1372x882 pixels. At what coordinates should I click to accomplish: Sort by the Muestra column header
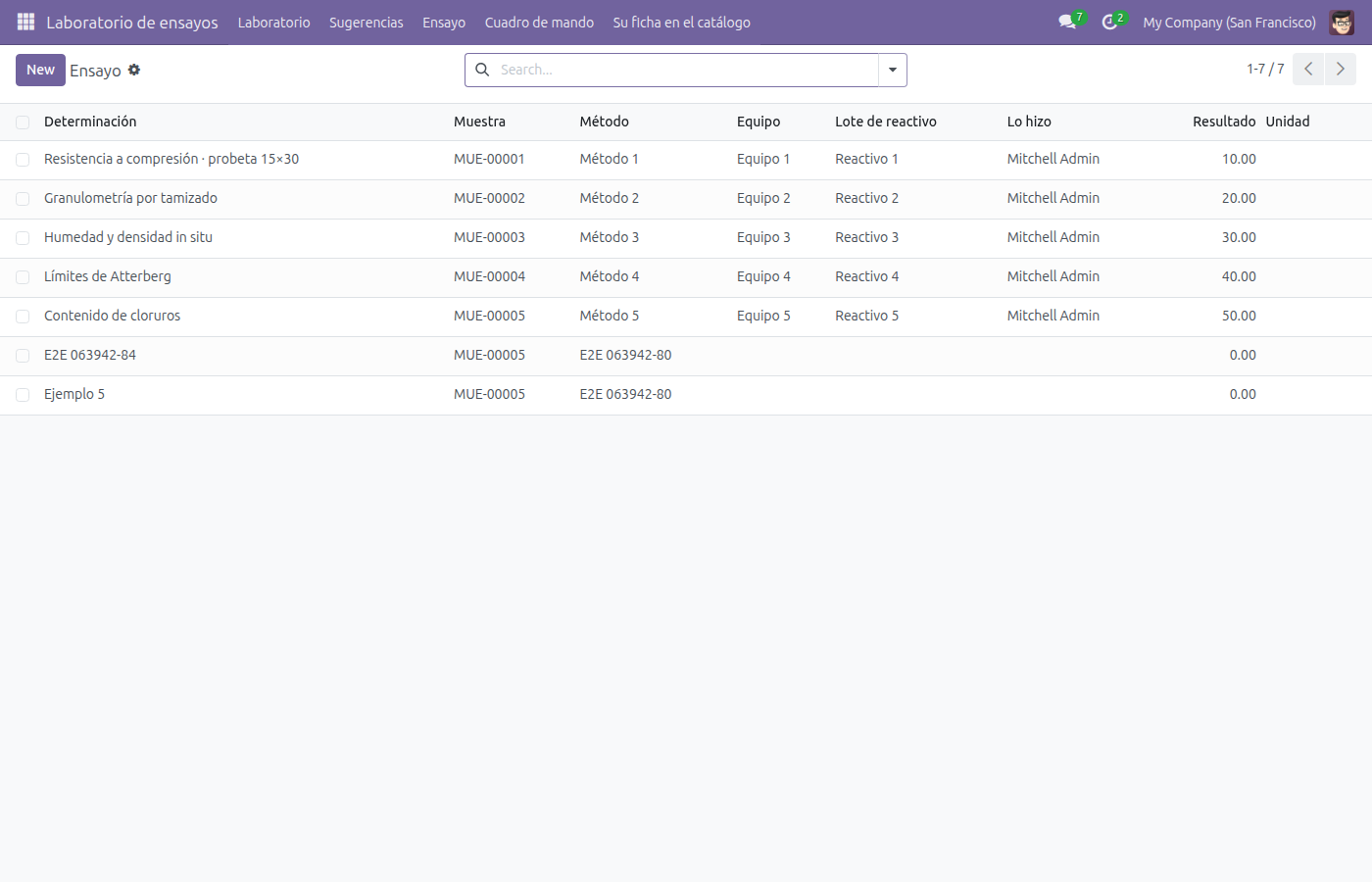[x=480, y=122]
